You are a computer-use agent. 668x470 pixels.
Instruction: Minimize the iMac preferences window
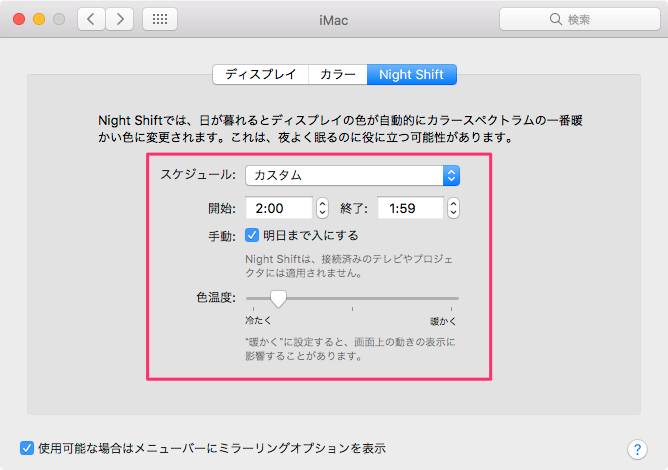[x=39, y=19]
